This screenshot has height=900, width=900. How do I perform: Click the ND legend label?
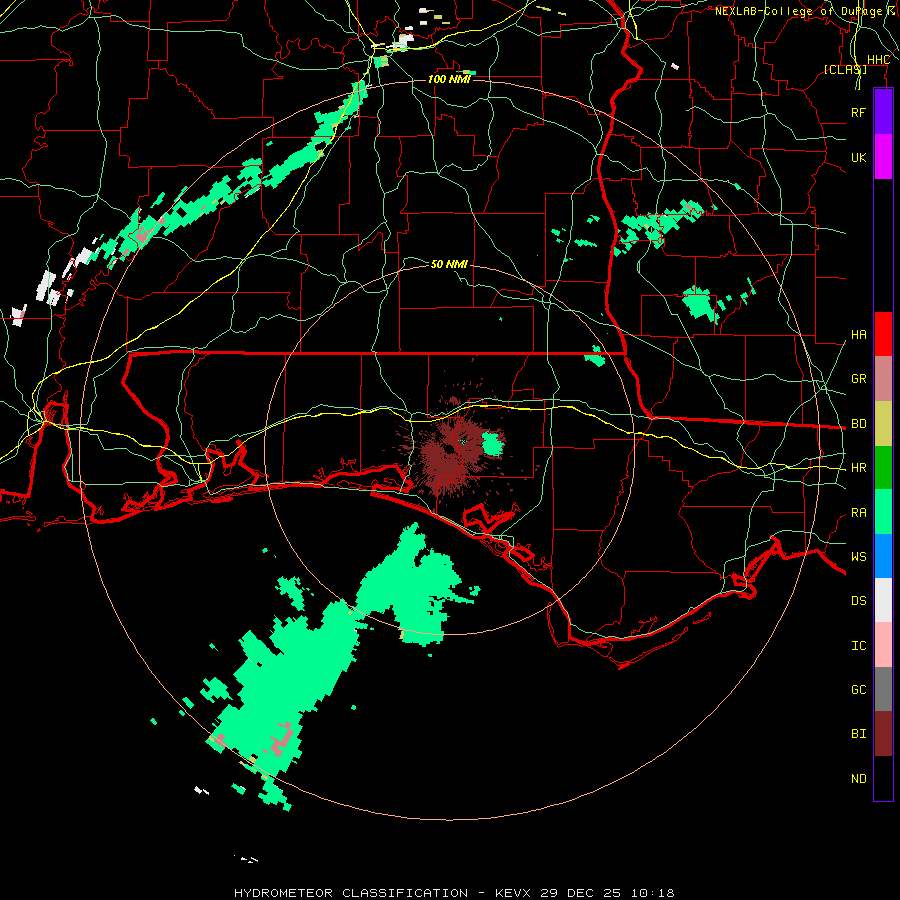click(x=858, y=779)
